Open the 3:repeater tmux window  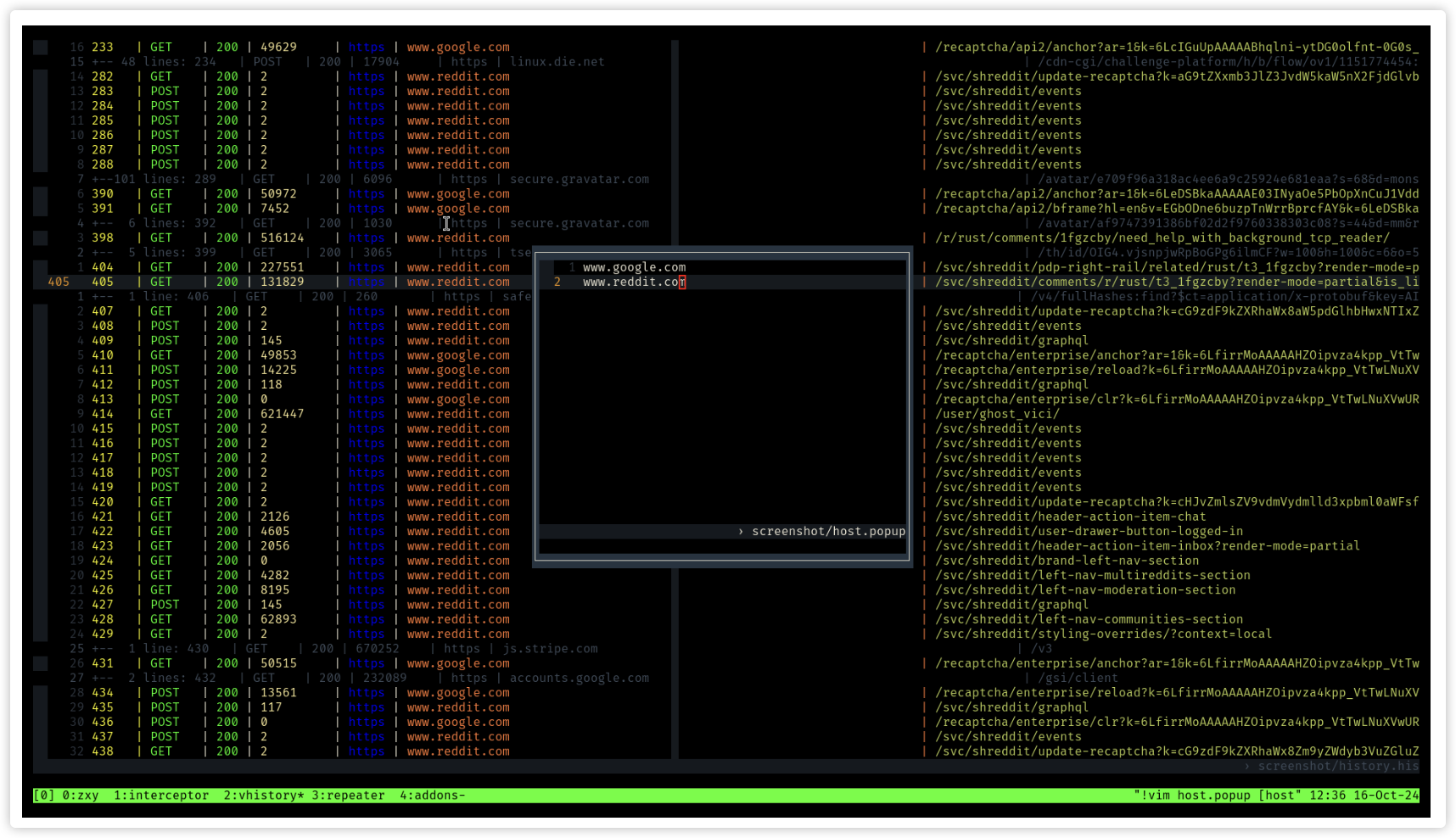[348, 796]
